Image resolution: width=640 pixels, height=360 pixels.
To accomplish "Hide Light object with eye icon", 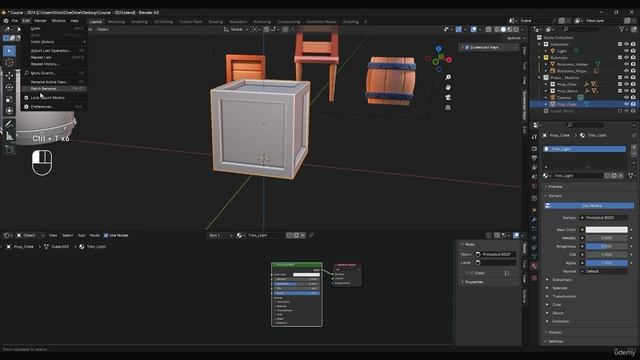I will 627,51.
